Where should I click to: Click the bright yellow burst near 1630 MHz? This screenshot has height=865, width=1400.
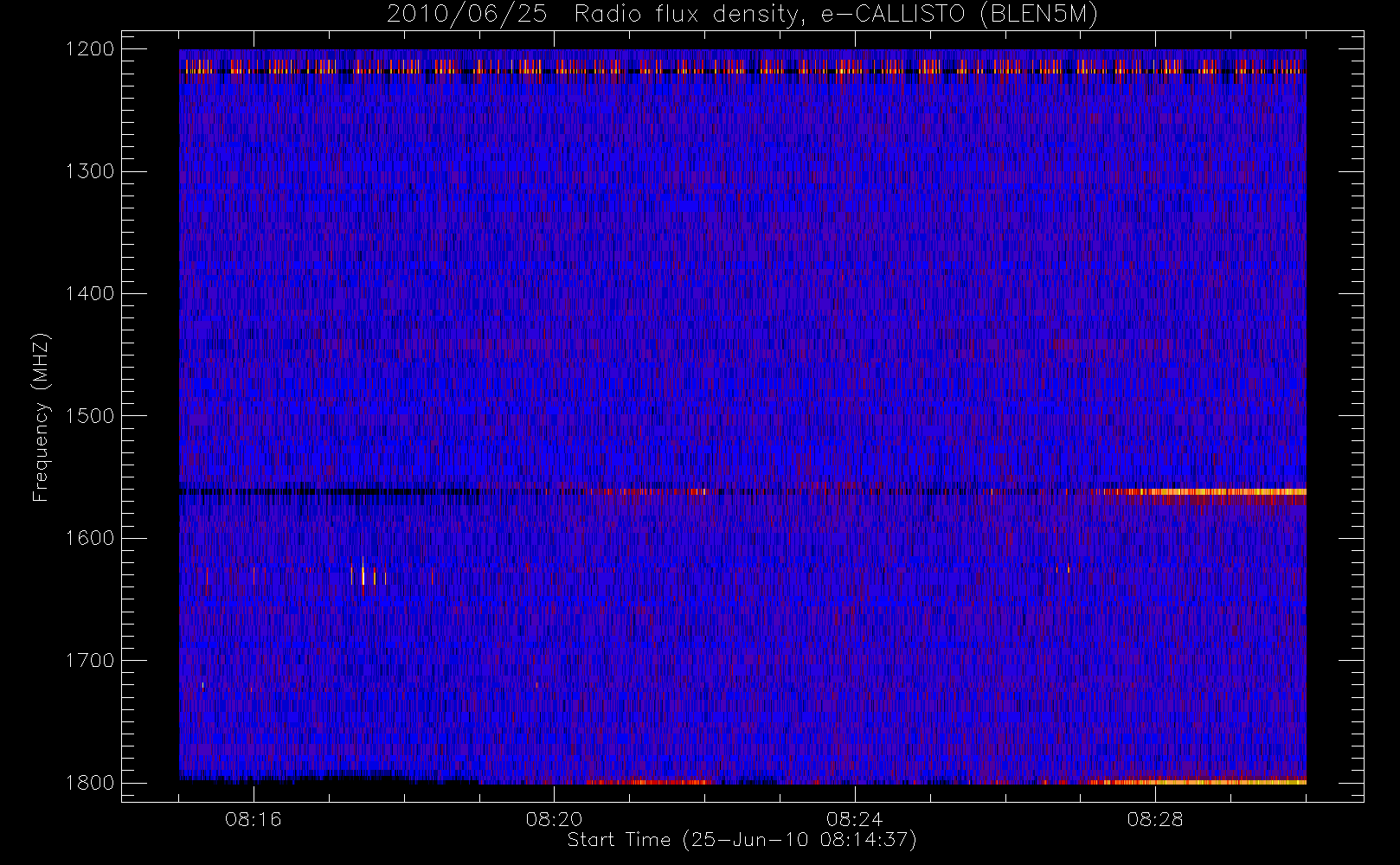pyautogui.click(x=363, y=573)
